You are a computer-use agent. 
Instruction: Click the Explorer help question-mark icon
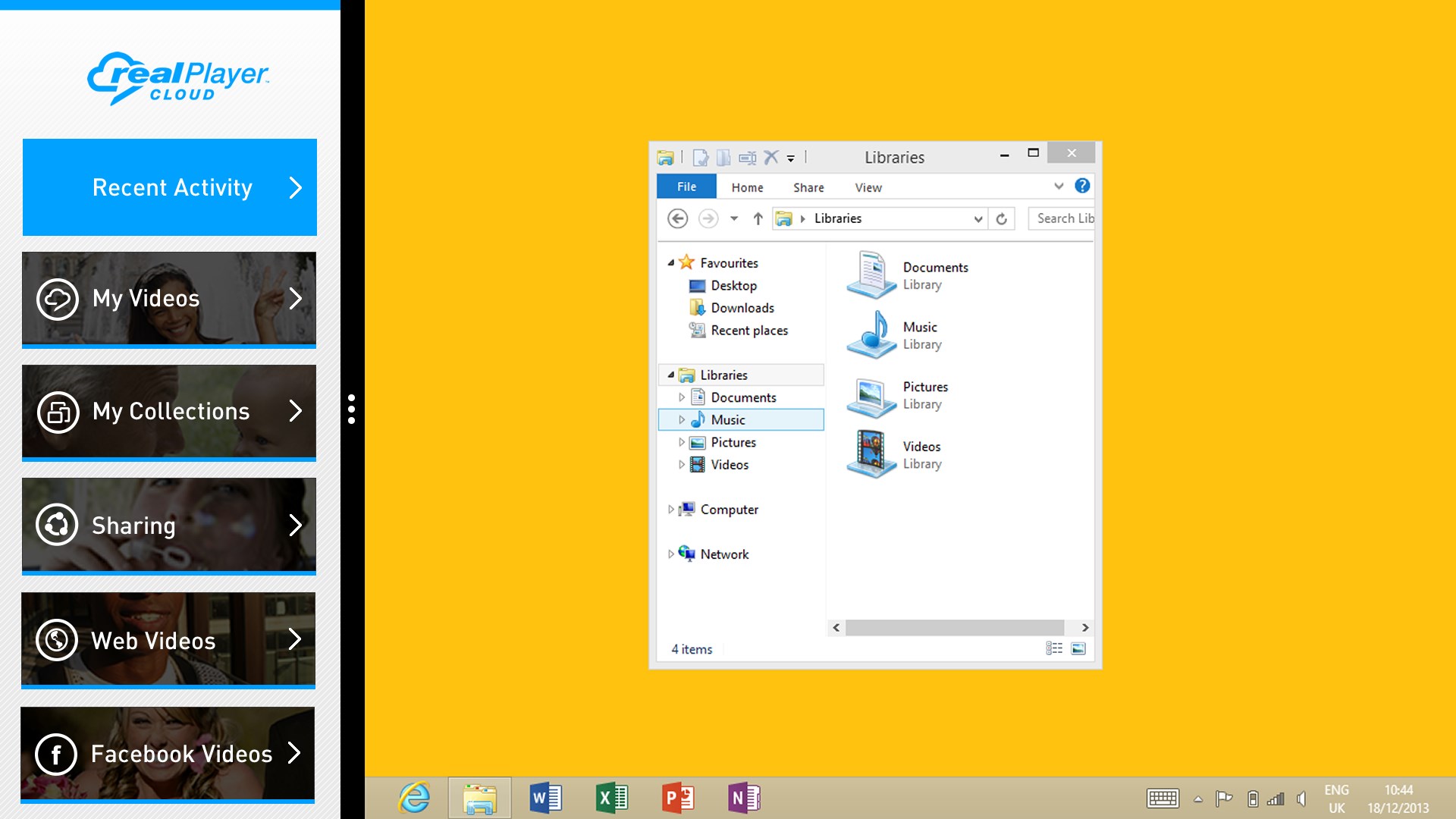click(1082, 186)
